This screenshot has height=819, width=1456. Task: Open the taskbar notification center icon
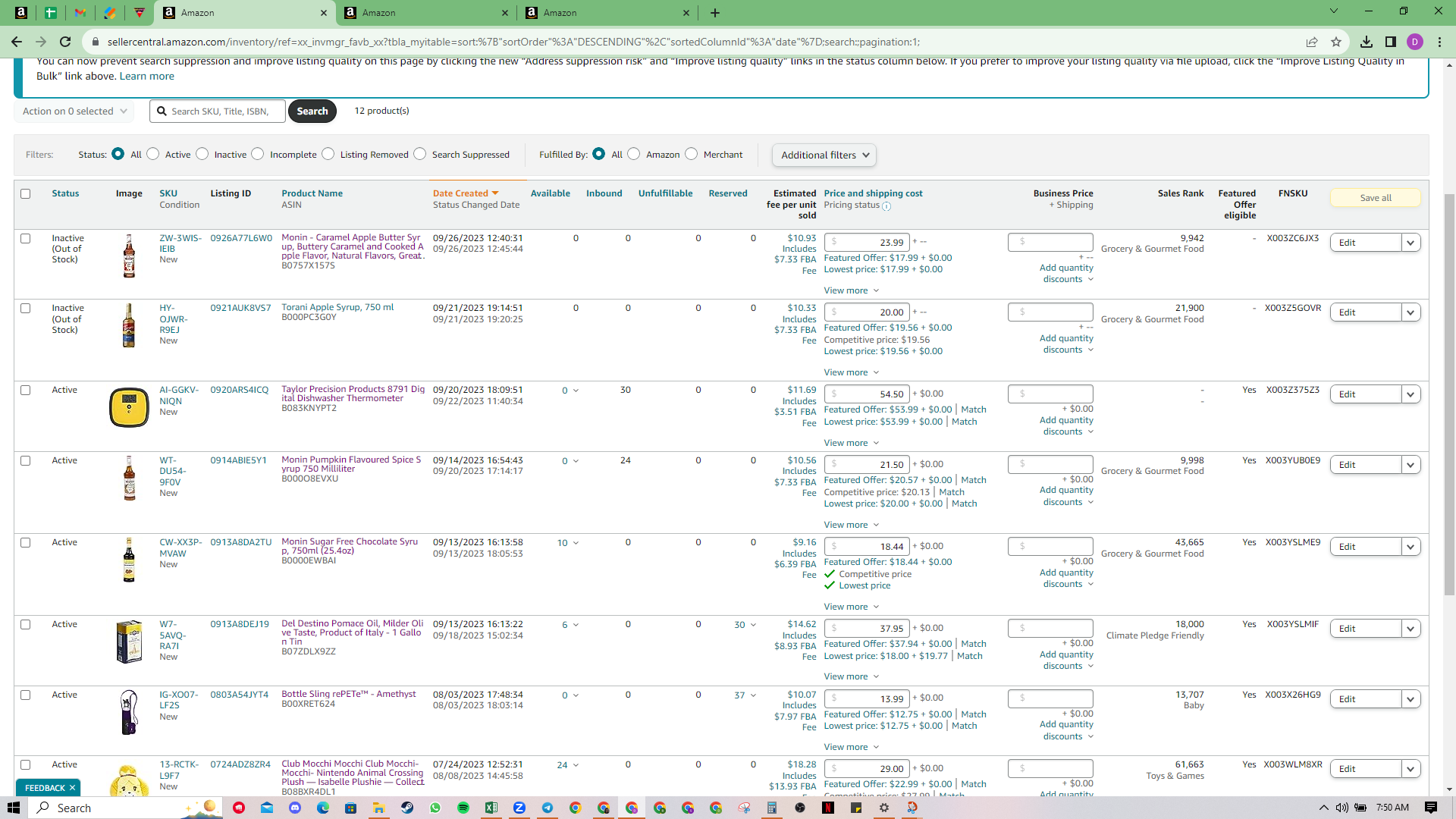[x=1431, y=808]
